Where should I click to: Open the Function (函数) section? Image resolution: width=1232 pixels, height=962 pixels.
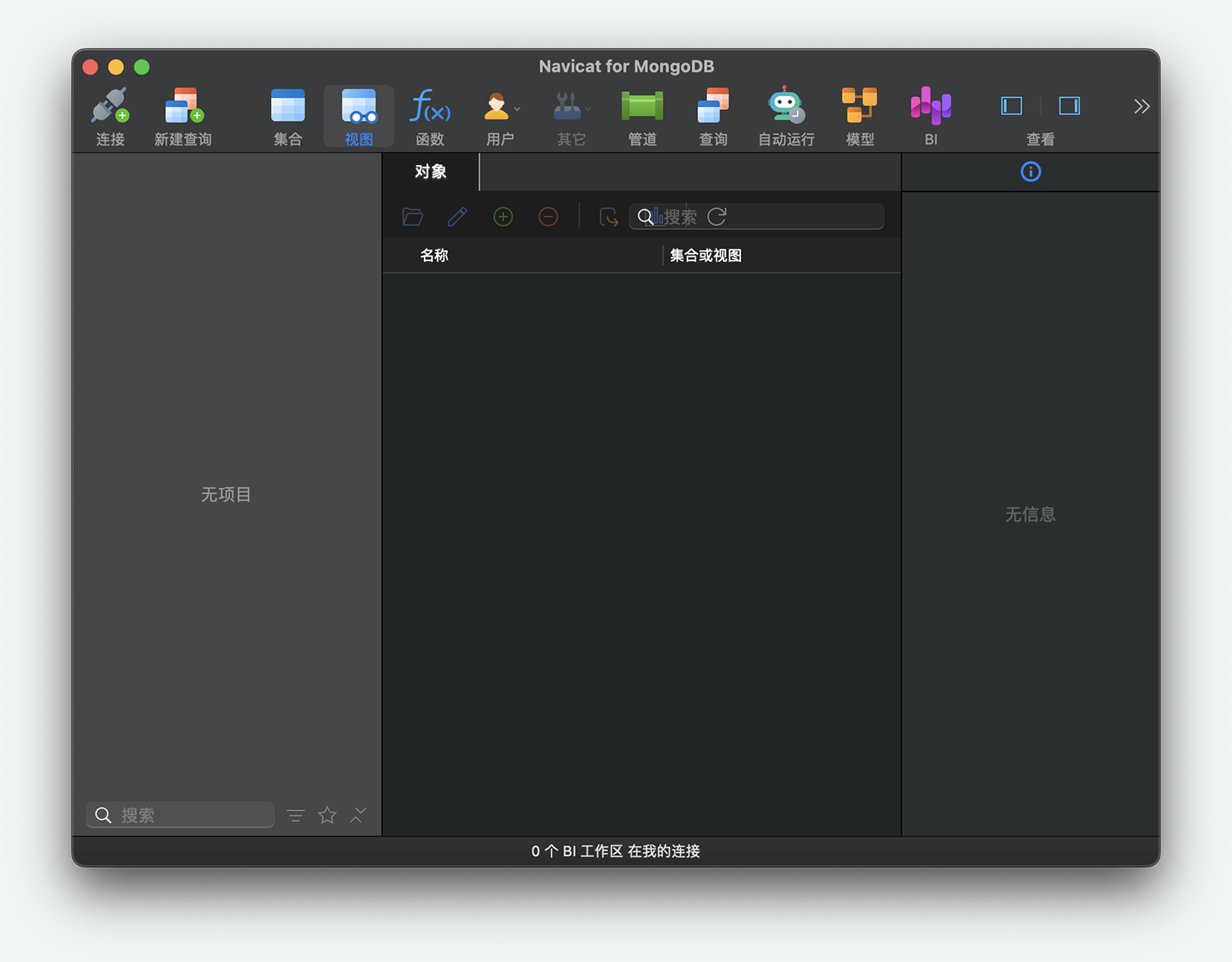(430, 107)
